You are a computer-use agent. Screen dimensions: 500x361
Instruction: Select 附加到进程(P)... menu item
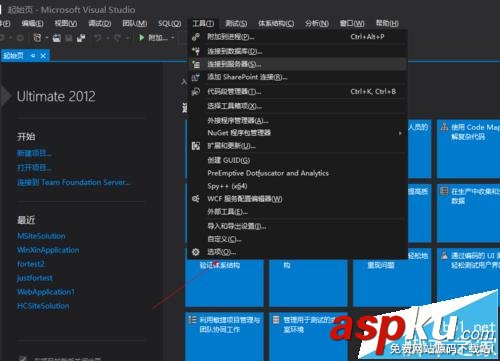click(298, 37)
